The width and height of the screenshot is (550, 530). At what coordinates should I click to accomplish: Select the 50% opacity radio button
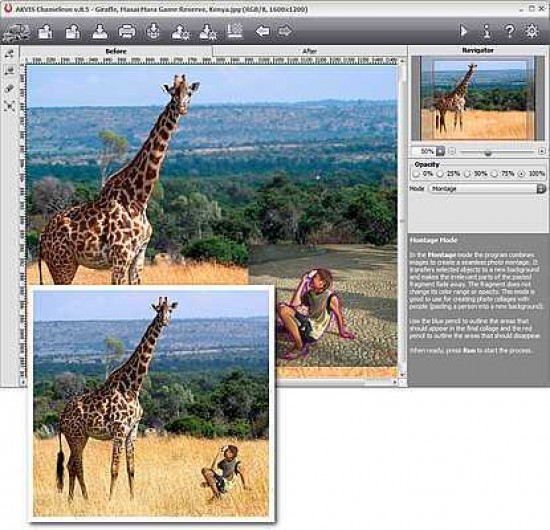pos(468,174)
